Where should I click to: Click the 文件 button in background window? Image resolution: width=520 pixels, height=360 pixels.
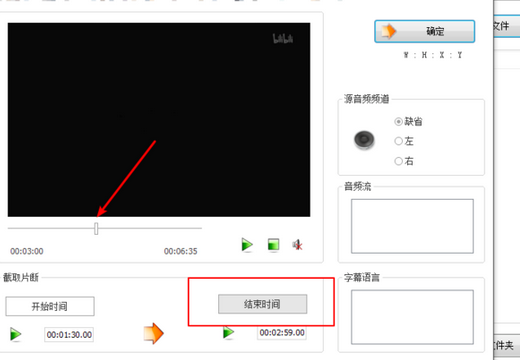coord(507,26)
